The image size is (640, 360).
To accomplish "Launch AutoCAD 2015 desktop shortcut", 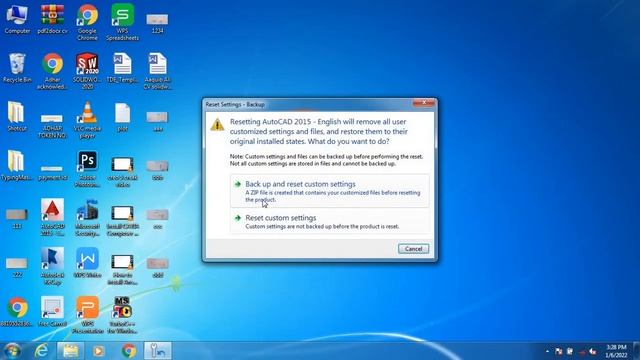I will [52, 218].
